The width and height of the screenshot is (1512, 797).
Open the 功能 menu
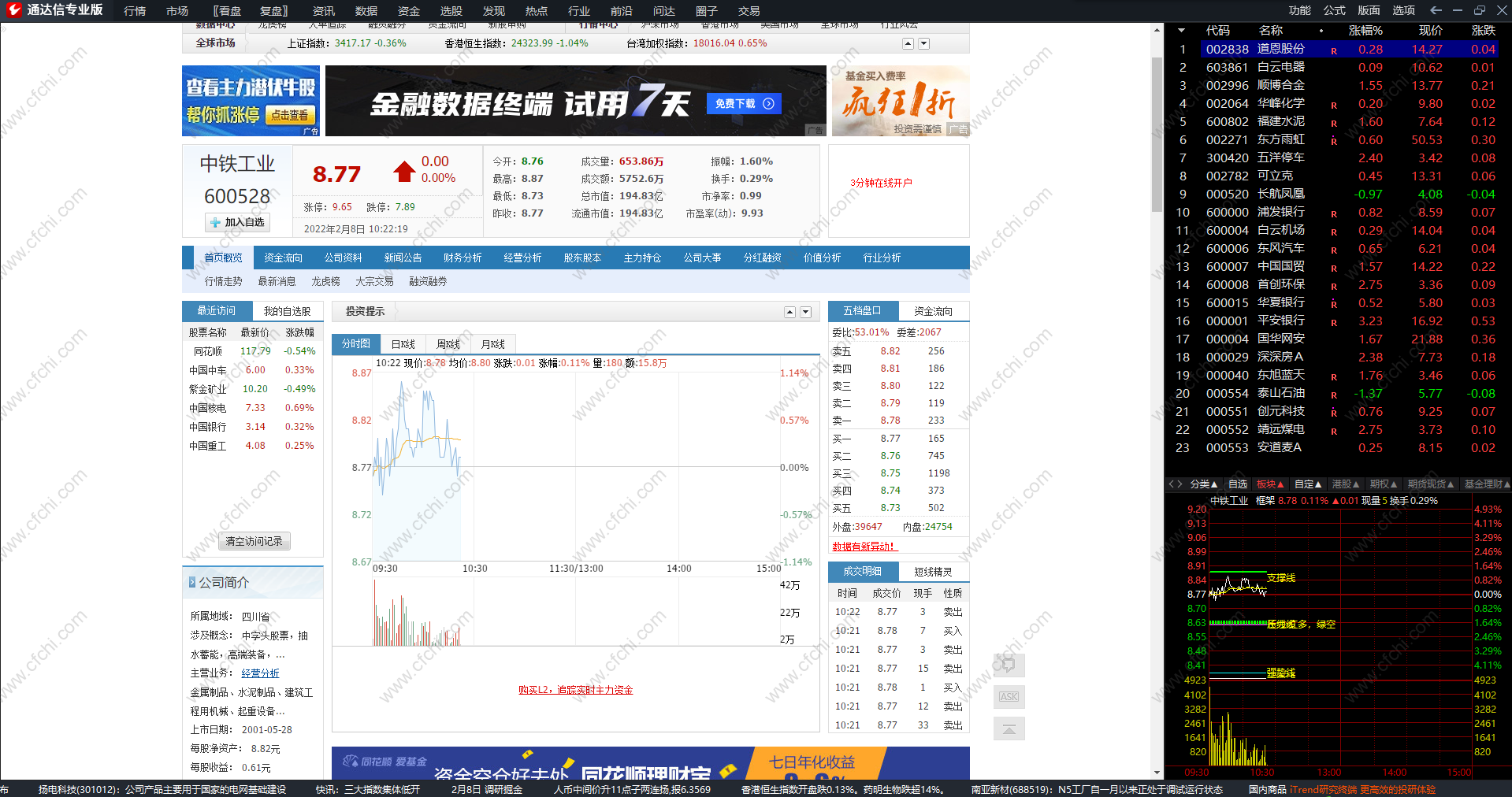click(1299, 10)
